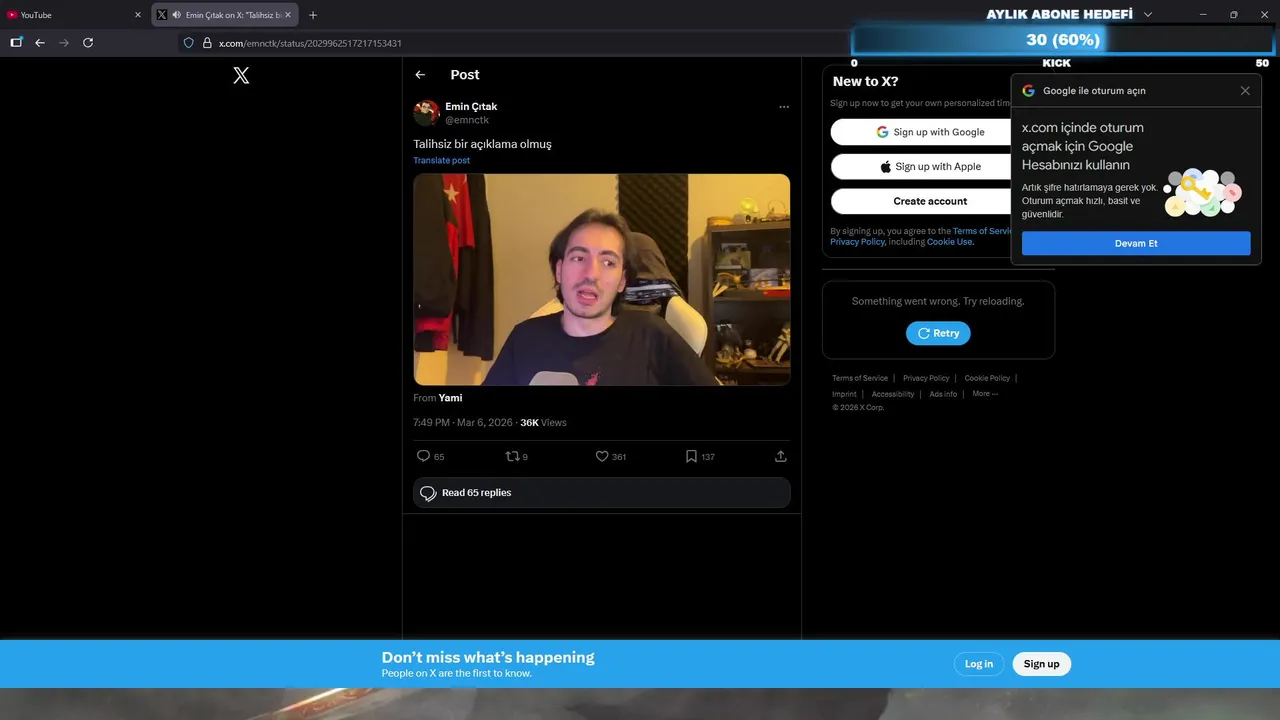The width and height of the screenshot is (1280, 720).
Task: Open the footer Cookie Policy link
Action: click(x=987, y=378)
